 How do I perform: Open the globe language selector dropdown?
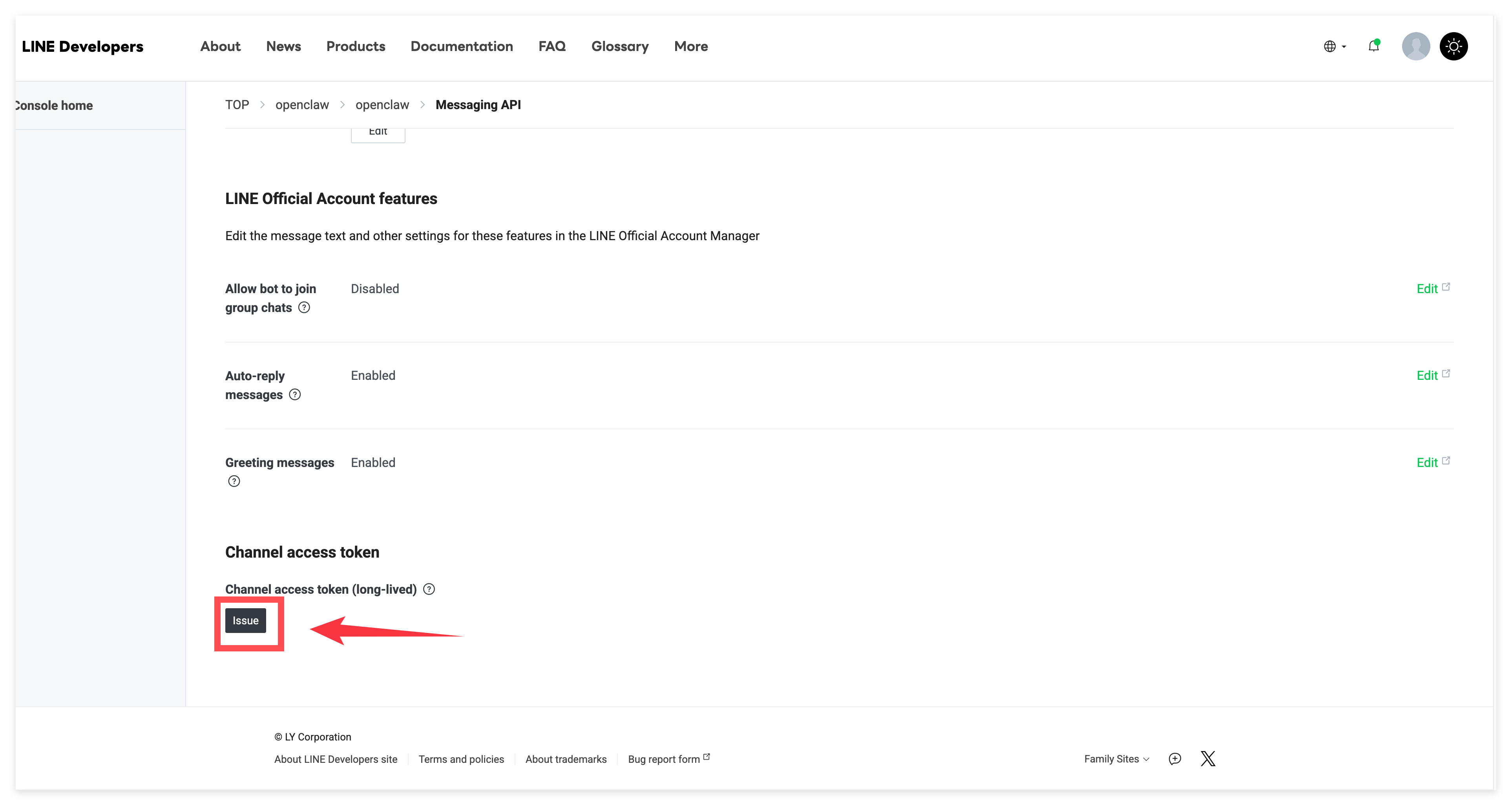tap(1334, 46)
